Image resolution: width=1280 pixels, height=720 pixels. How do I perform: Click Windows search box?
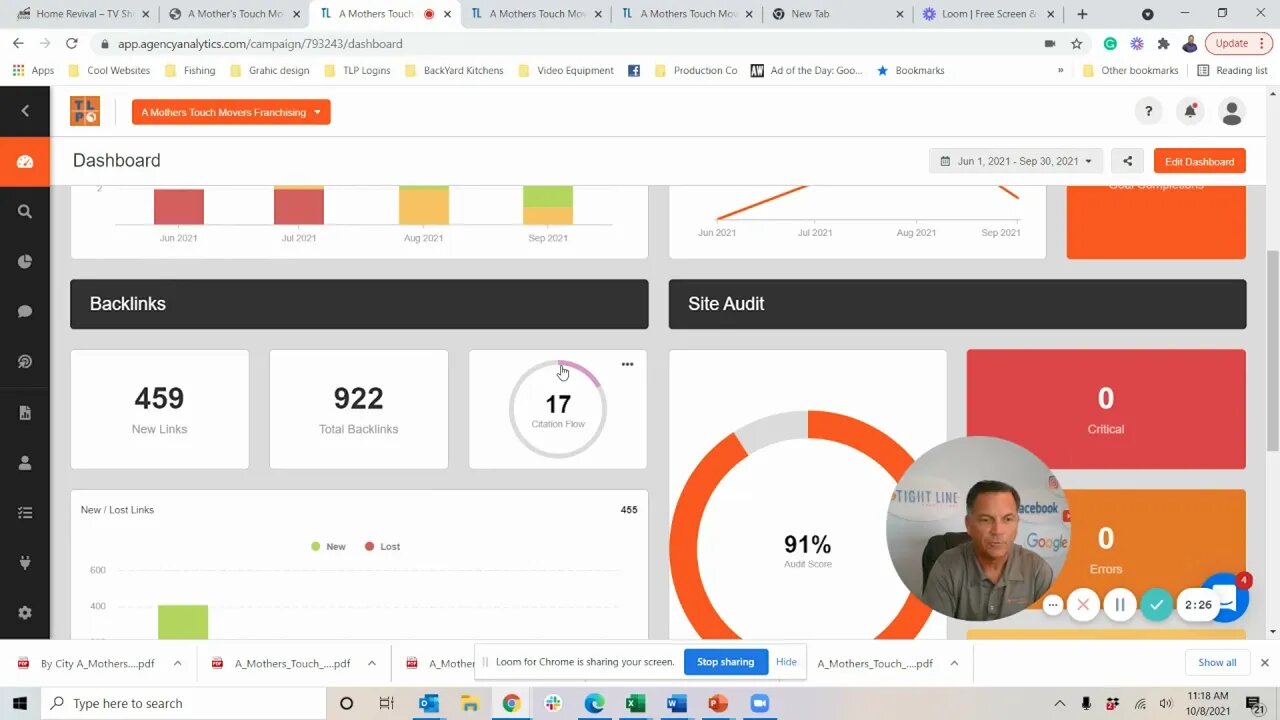185,703
